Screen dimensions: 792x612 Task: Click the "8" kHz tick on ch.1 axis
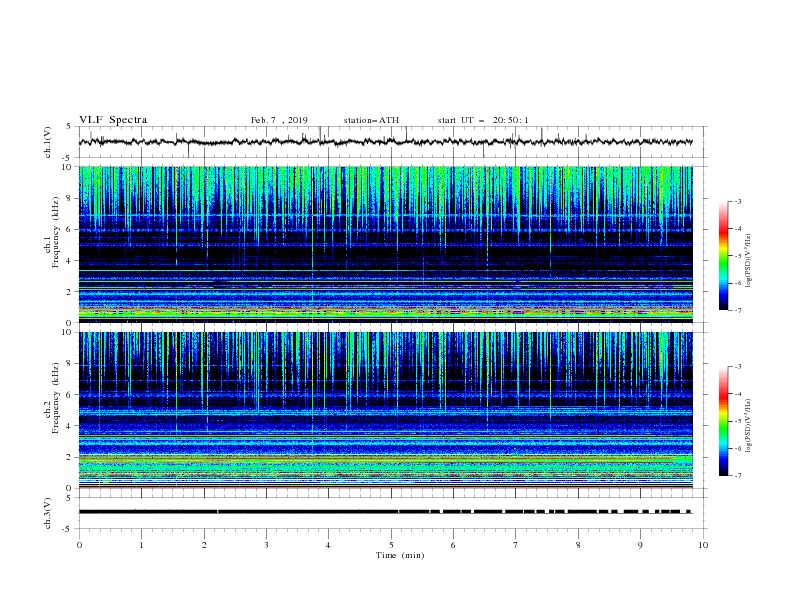pos(70,198)
